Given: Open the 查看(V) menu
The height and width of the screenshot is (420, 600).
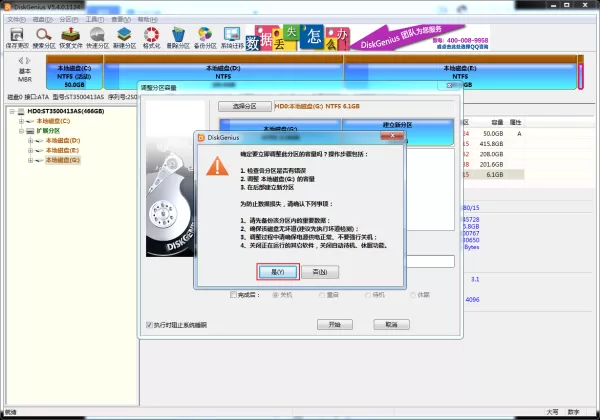Looking at the screenshot, I should [121, 20].
